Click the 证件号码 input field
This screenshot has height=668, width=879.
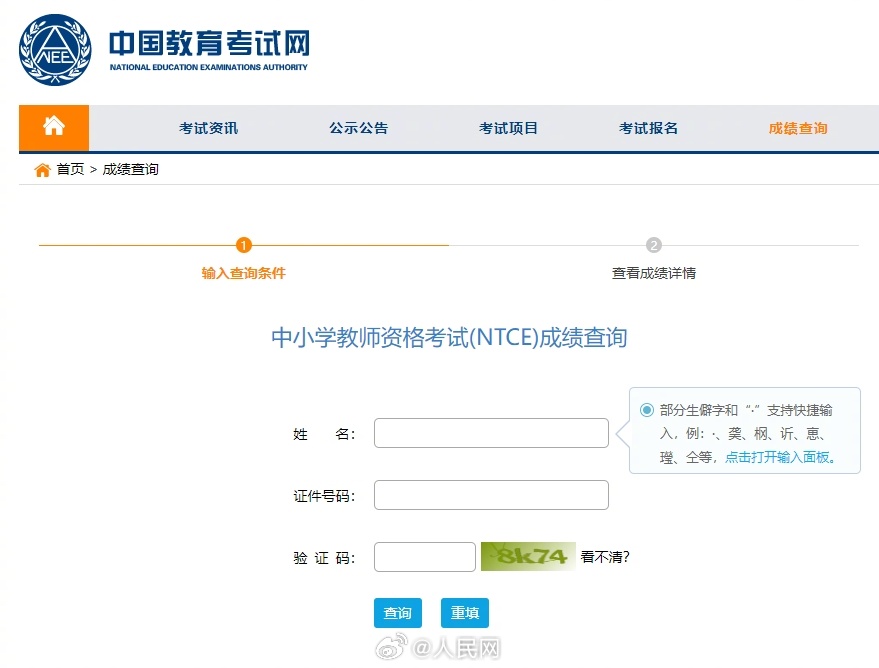[x=490, y=494]
